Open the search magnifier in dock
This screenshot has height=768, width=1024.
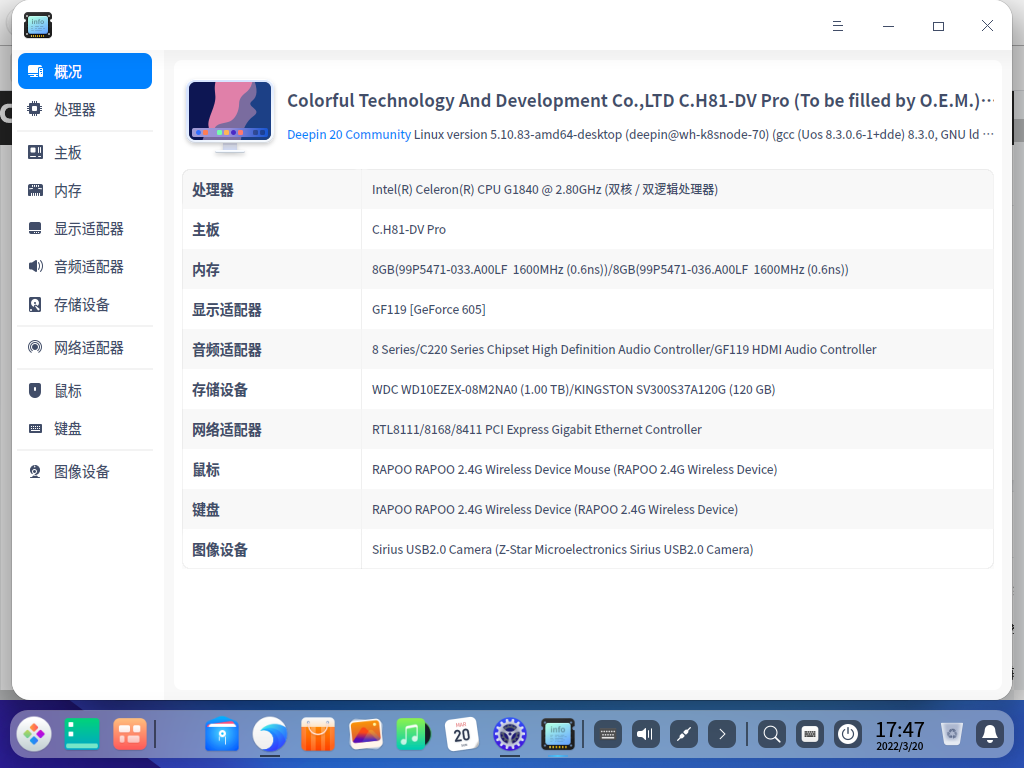771,734
